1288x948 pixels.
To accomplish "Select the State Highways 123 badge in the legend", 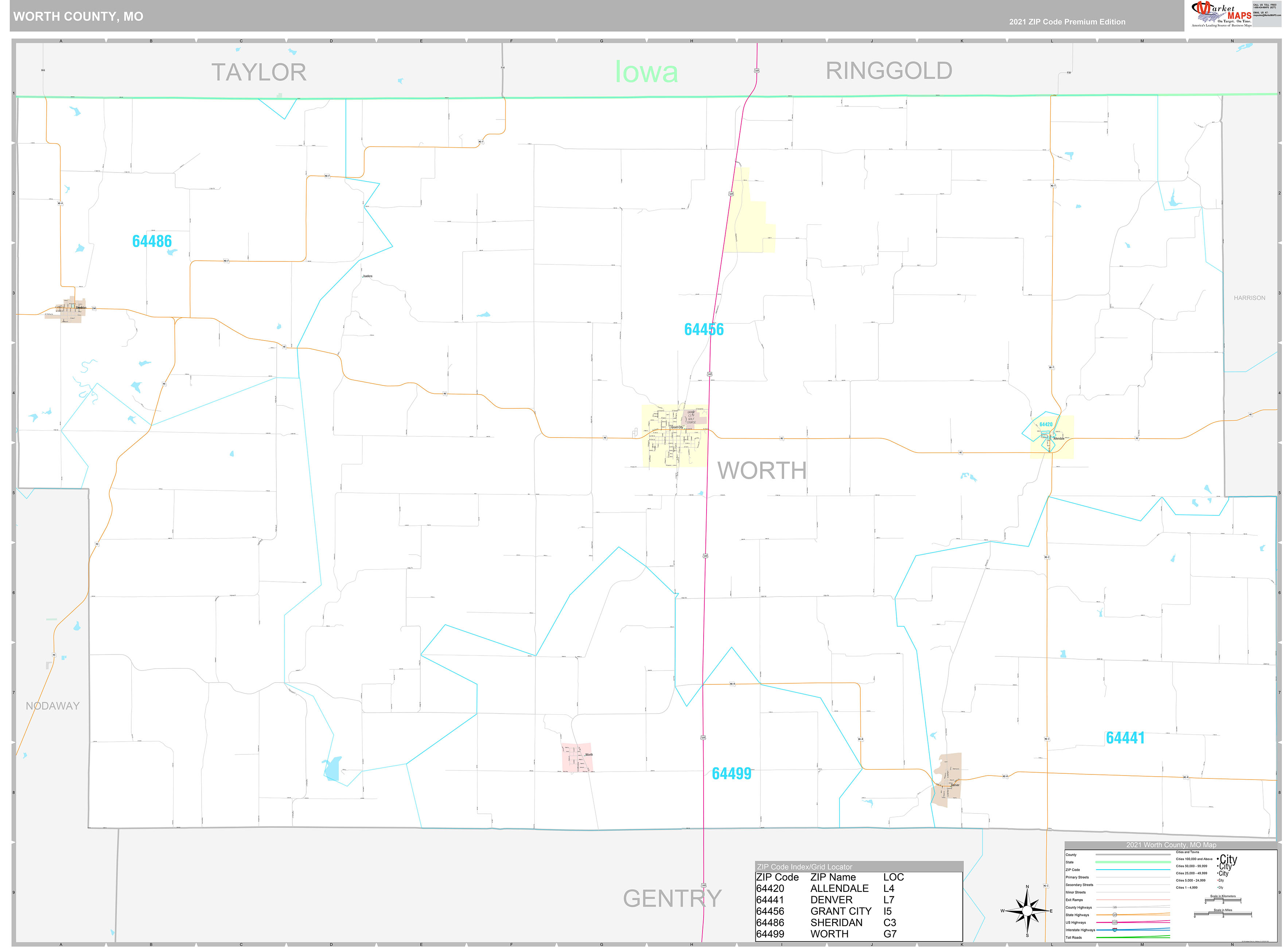I will pos(1115,915).
